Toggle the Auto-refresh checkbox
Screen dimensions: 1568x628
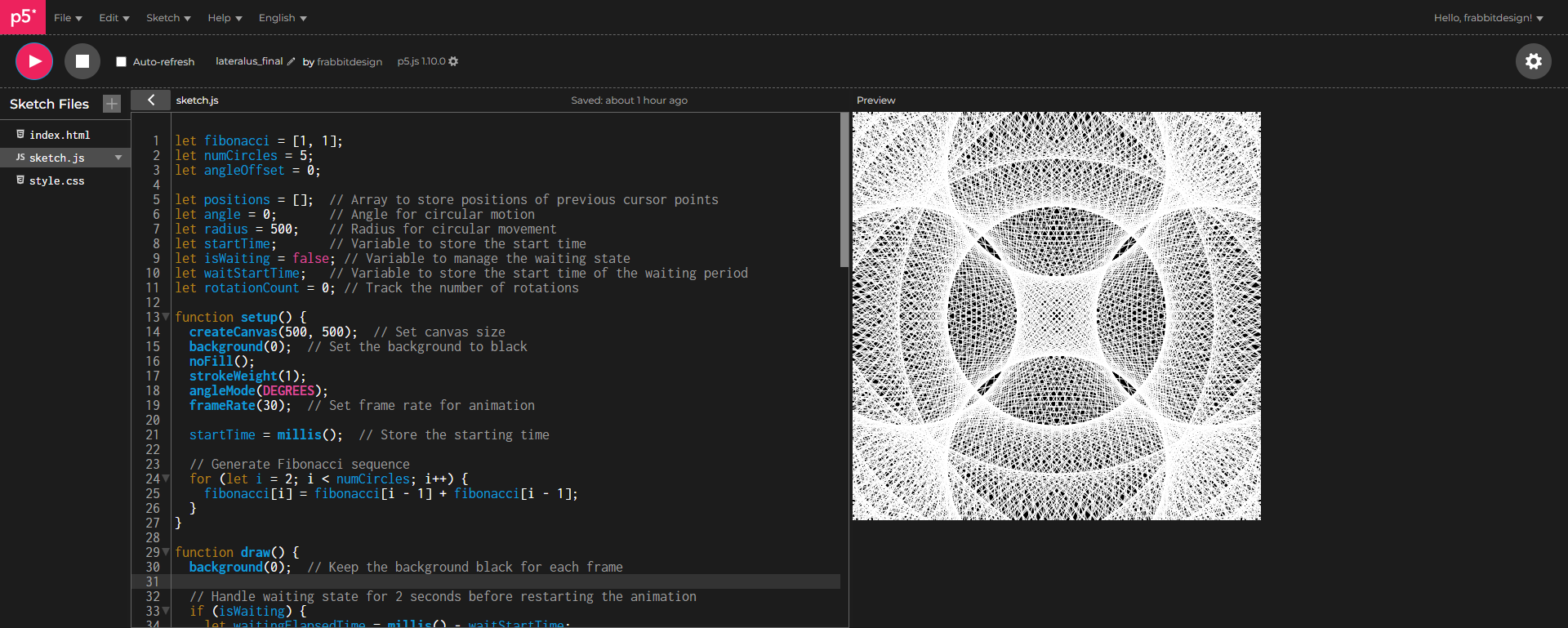(x=121, y=62)
